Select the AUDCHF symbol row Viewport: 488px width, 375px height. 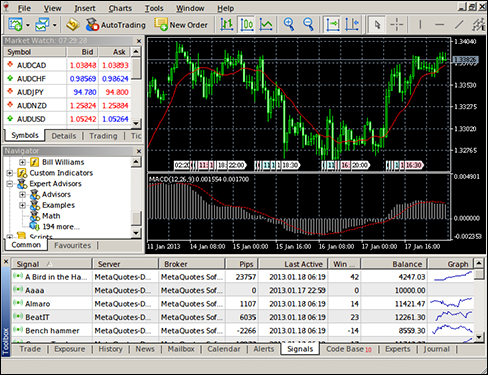click(67, 79)
